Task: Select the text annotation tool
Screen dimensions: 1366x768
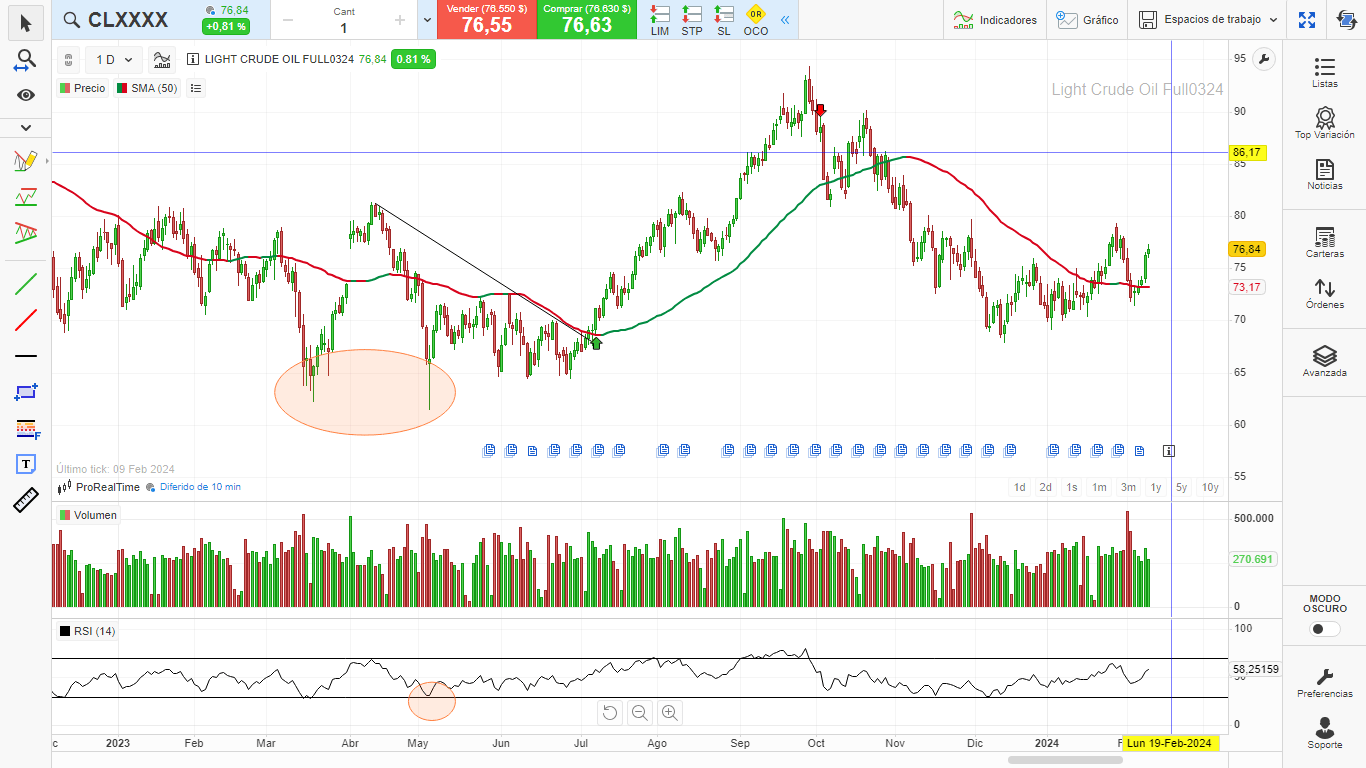Action: (x=26, y=464)
